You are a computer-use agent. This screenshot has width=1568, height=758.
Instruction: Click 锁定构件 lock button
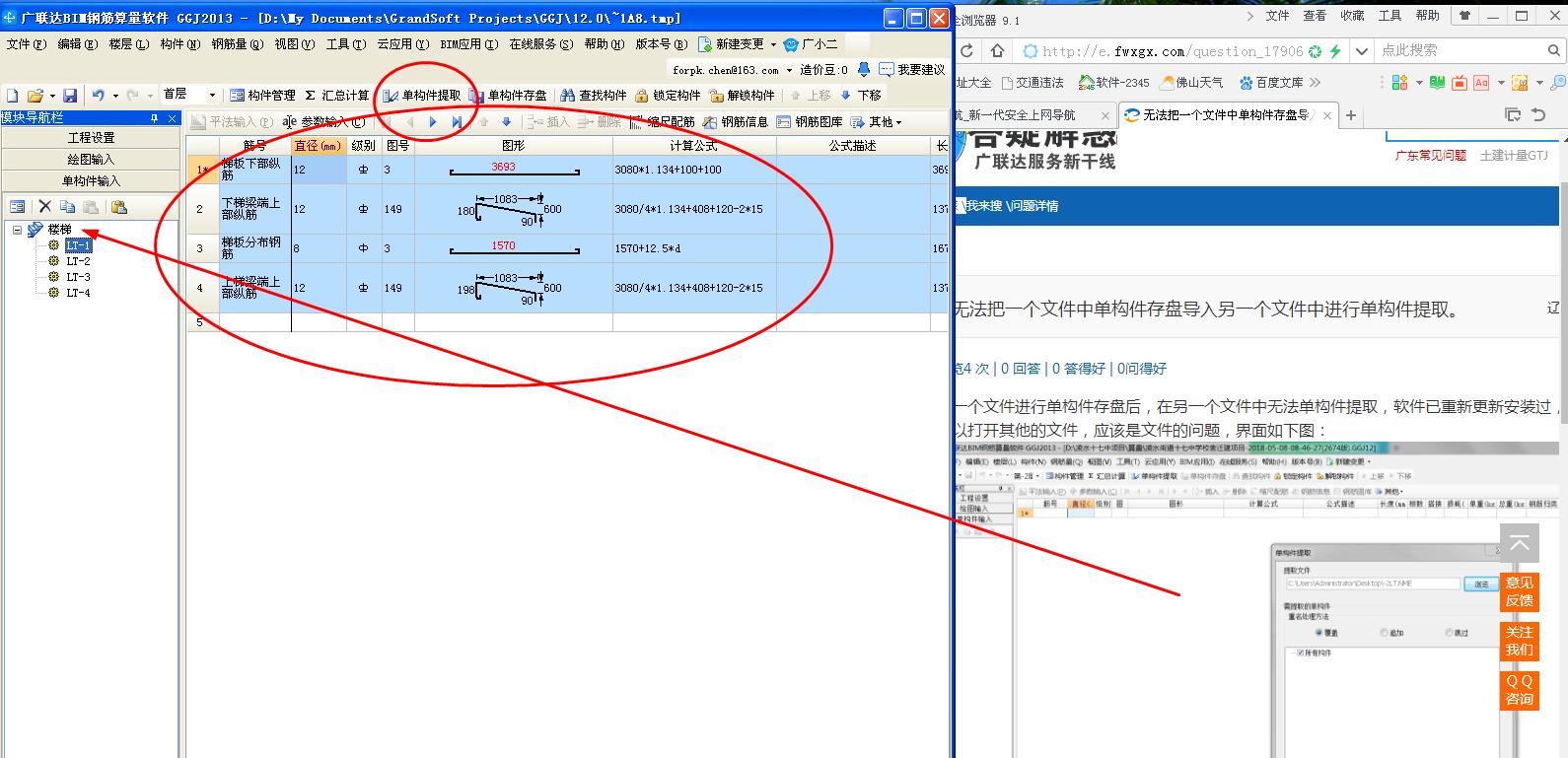[668, 96]
